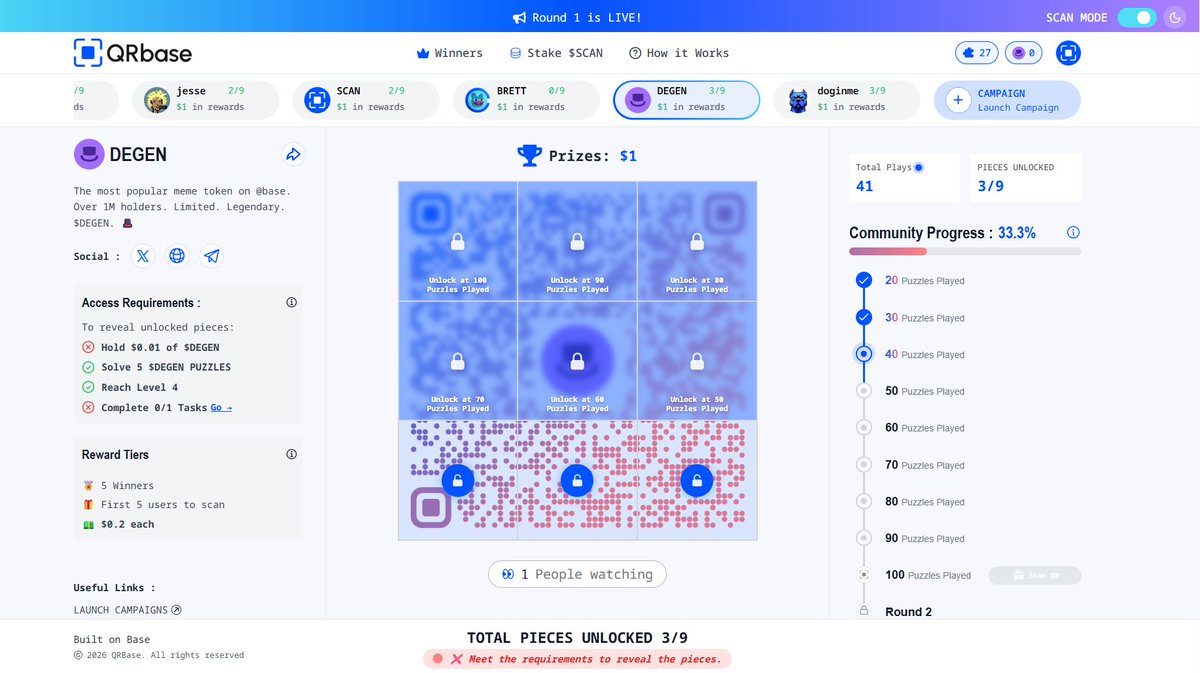The width and height of the screenshot is (1200, 673).
Task: Click the Community Progress bar
Action: point(965,251)
